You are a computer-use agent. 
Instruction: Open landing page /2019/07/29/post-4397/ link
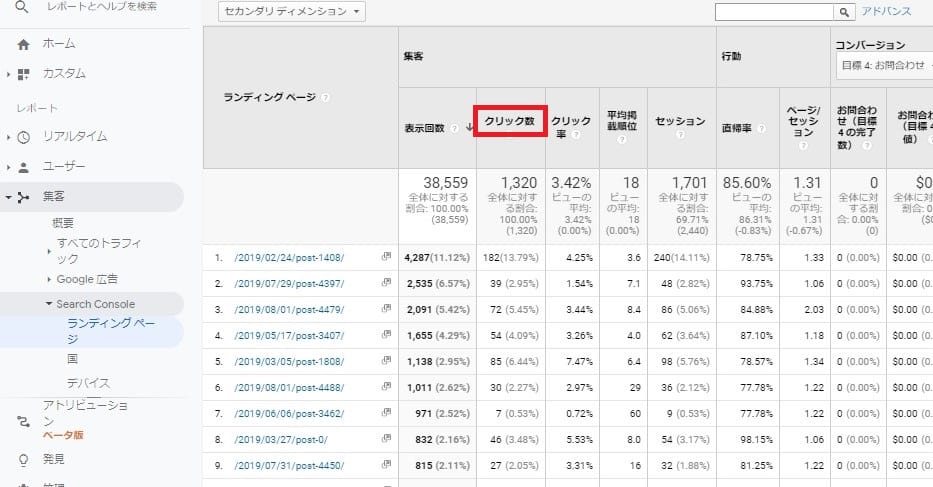tap(289, 284)
